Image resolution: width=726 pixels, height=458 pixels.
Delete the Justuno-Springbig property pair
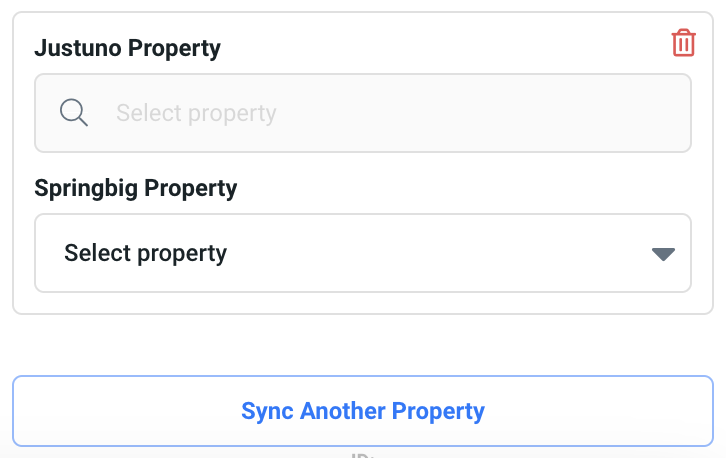pyautogui.click(x=683, y=43)
